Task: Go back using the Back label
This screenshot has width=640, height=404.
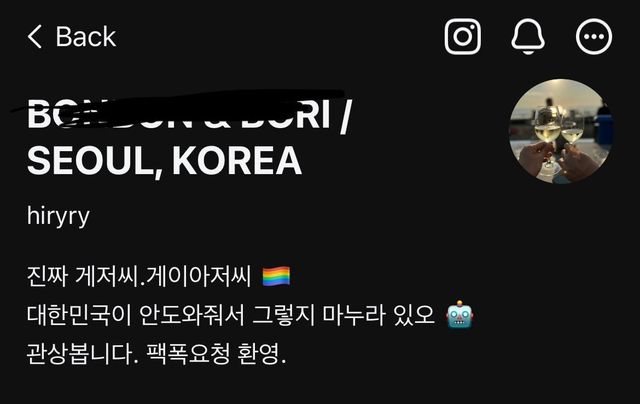Action: pos(86,37)
